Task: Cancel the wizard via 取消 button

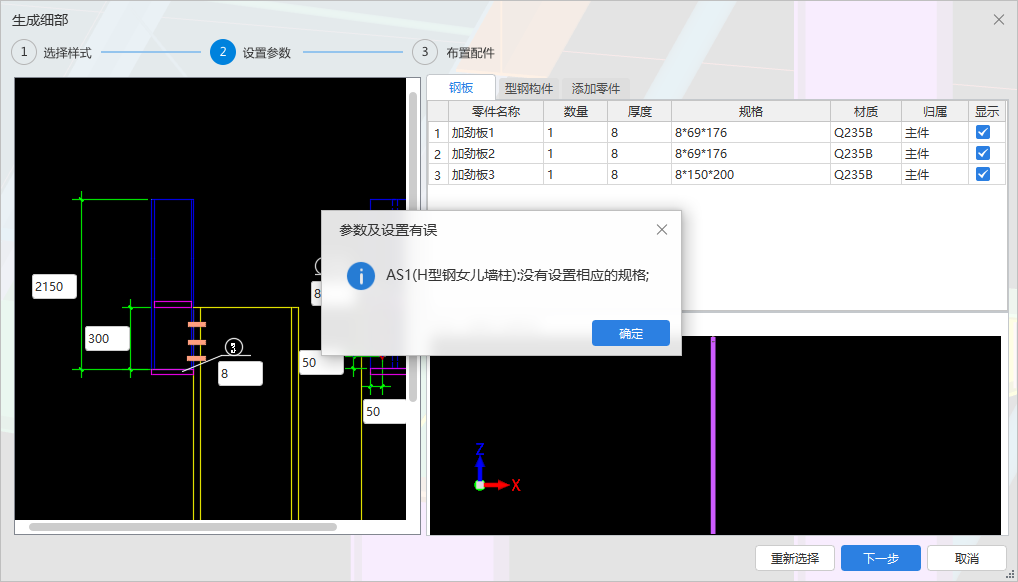Action: (965, 558)
